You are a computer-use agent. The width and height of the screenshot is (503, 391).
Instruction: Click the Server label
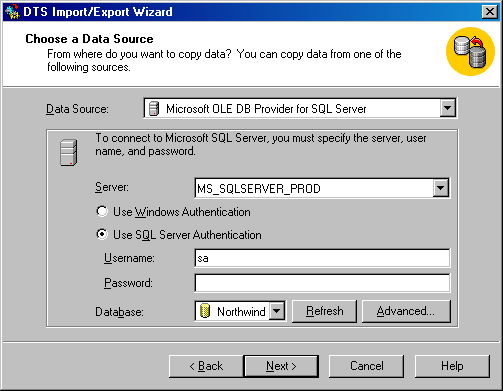112,187
